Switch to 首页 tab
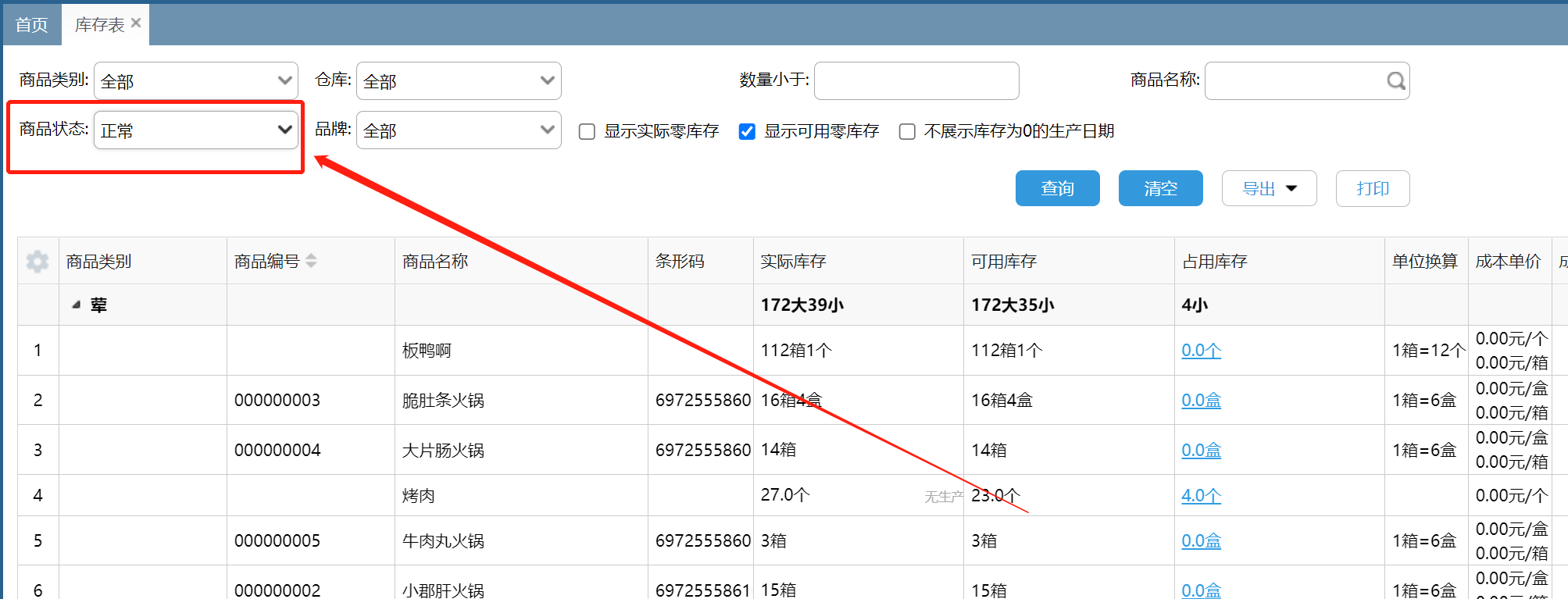Image resolution: width=1568 pixels, height=599 pixels. [x=31, y=25]
